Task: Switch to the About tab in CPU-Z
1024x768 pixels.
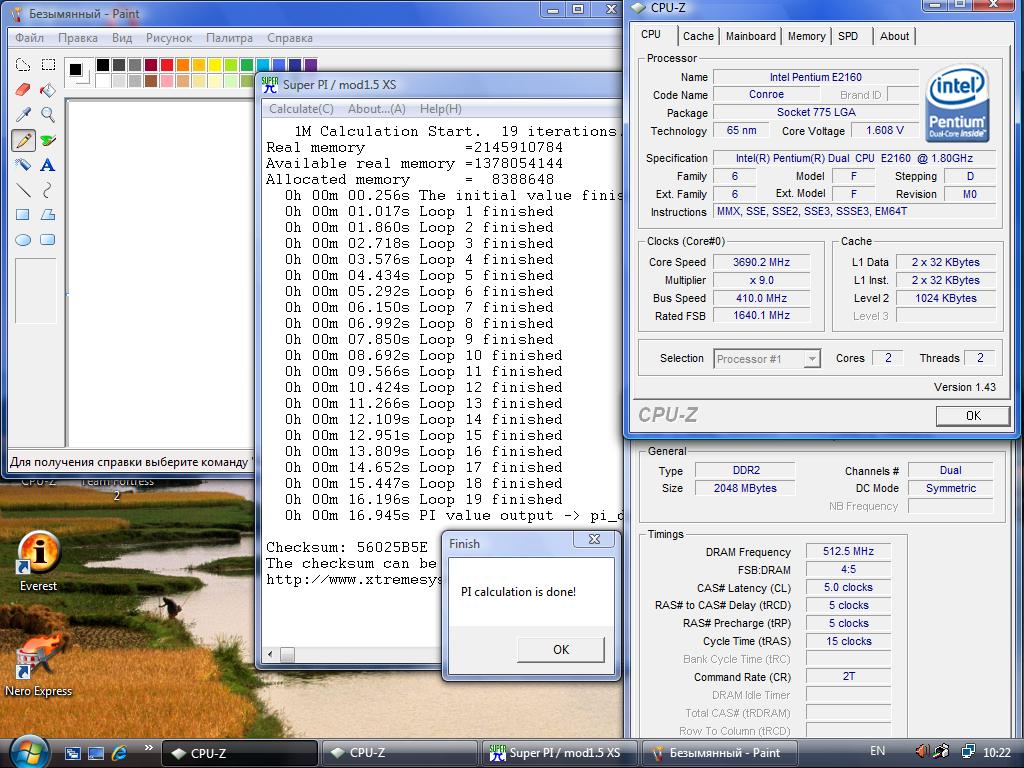Action: (x=894, y=37)
